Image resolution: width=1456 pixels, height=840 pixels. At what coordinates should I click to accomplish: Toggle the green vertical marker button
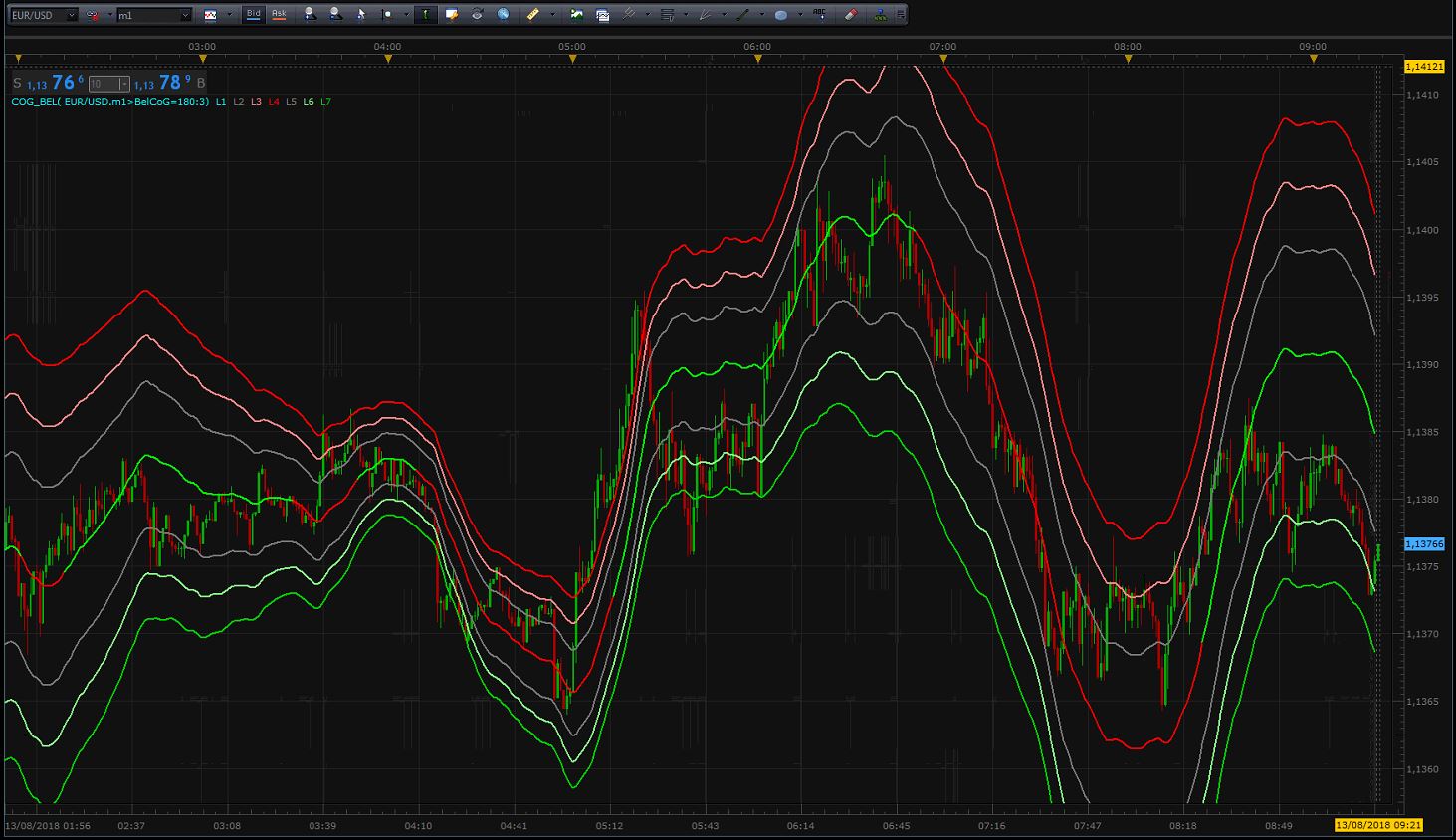(x=425, y=15)
